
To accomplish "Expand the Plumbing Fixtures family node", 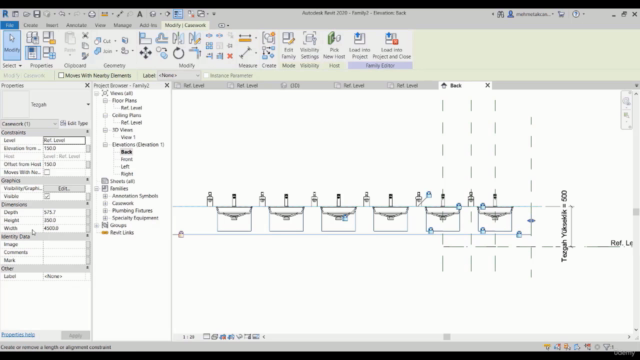I will point(105,211).
